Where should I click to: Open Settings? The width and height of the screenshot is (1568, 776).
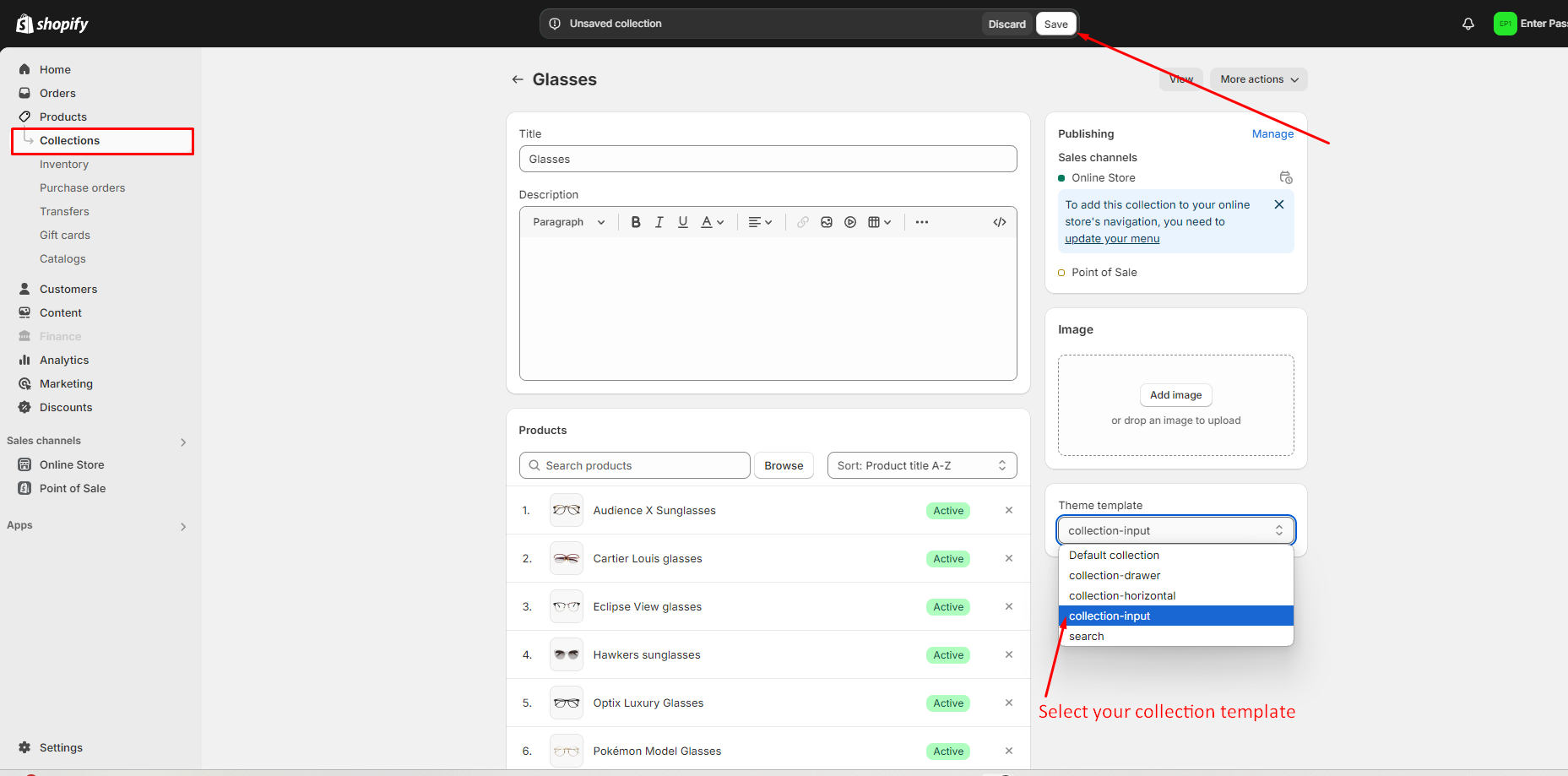(x=61, y=747)
